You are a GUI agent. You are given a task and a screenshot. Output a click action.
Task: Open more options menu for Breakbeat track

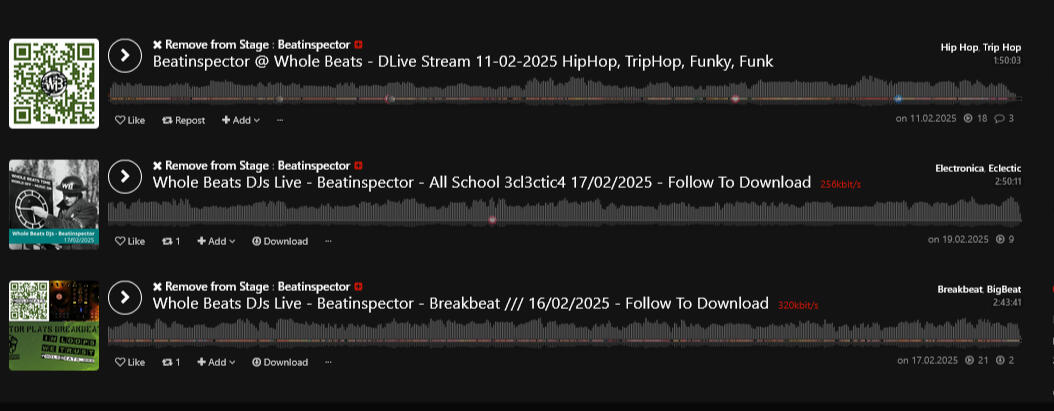tap(328, 362)
